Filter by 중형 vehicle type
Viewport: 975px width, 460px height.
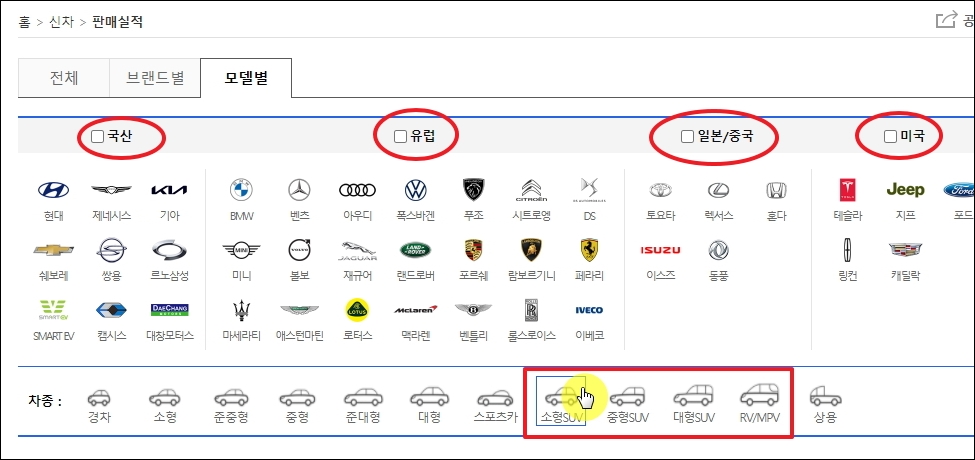coord(297,405)
